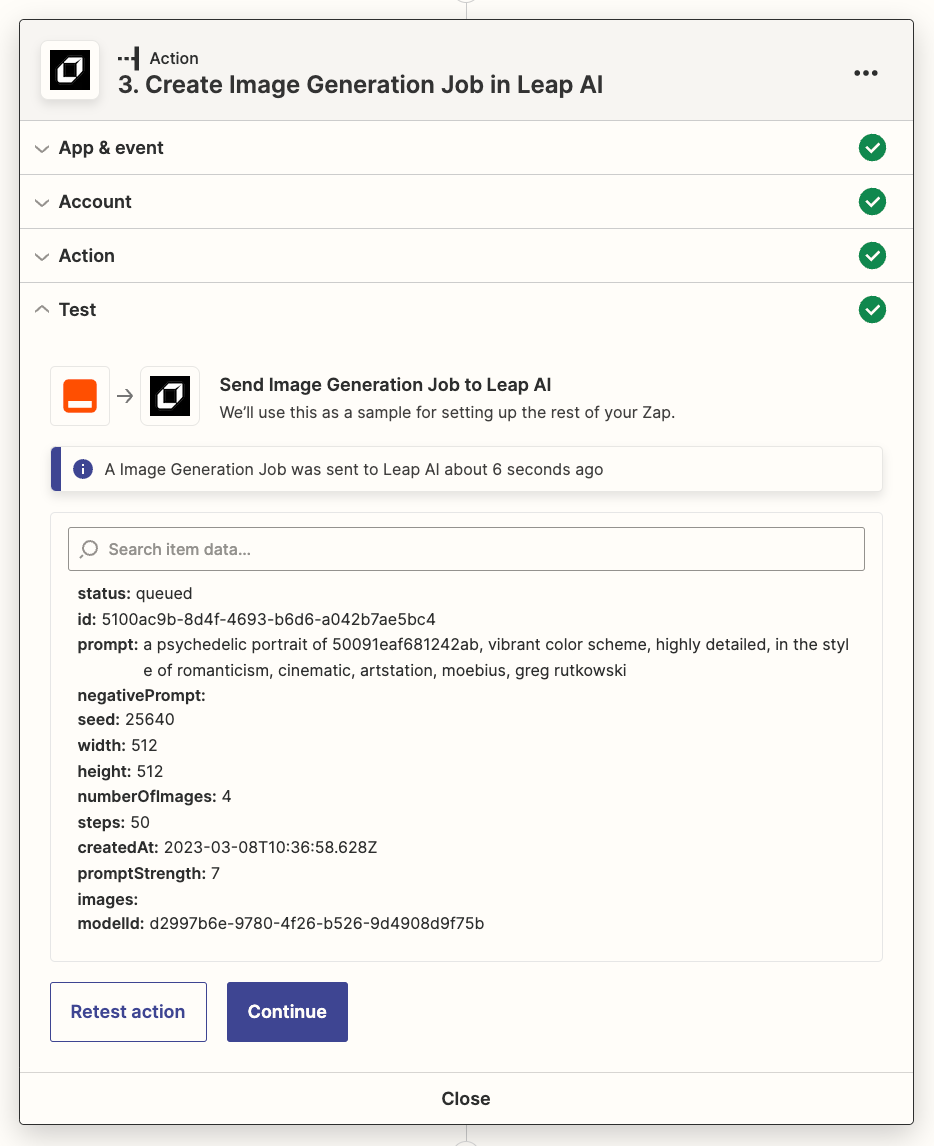Image resolution: width=934 pixels, height=1146 pixels.
Task: Click the info icon in the notification banner
Action: [84, 469]
